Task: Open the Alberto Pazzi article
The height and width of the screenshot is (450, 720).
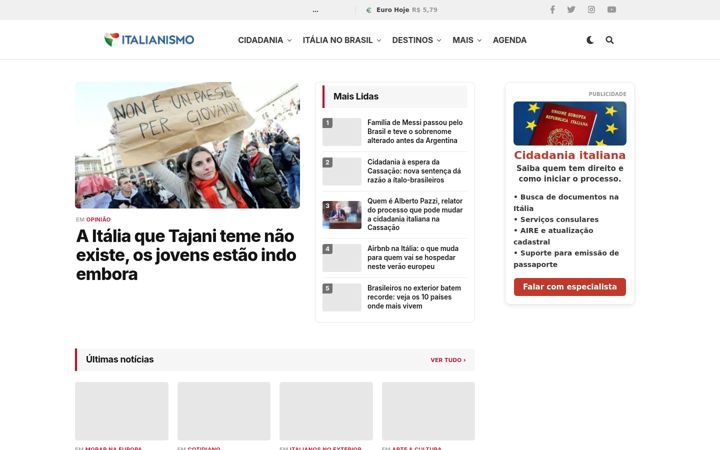Action: point(415,214)
